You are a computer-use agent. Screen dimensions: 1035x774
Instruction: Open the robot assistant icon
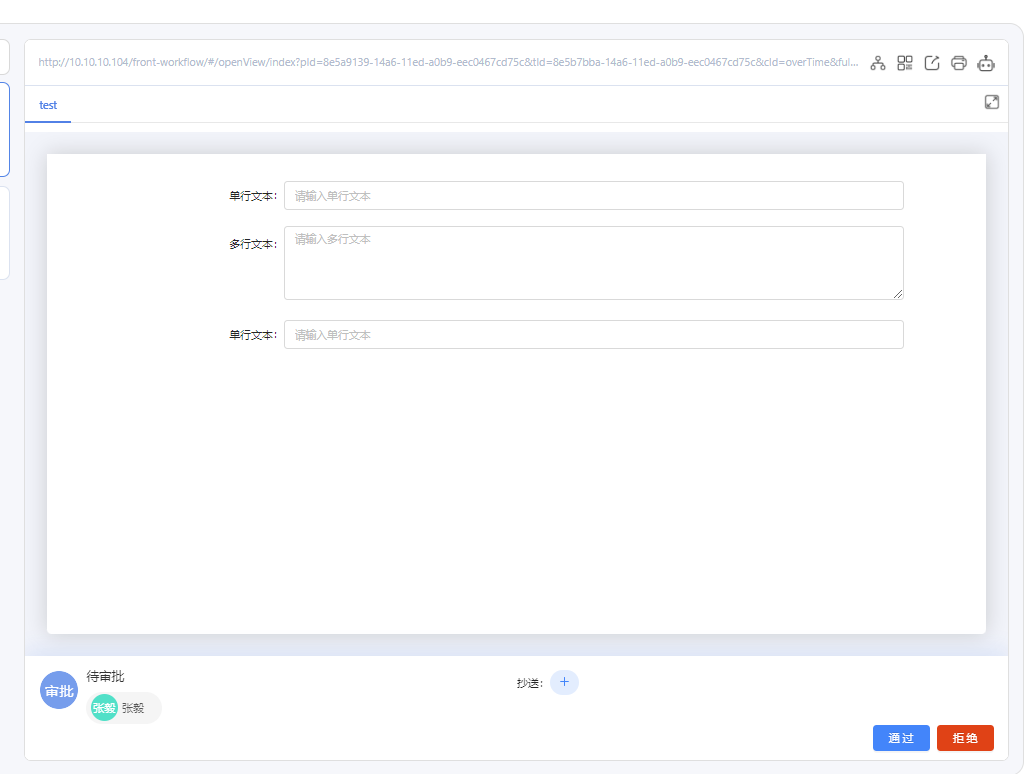[x=986, y=63]
